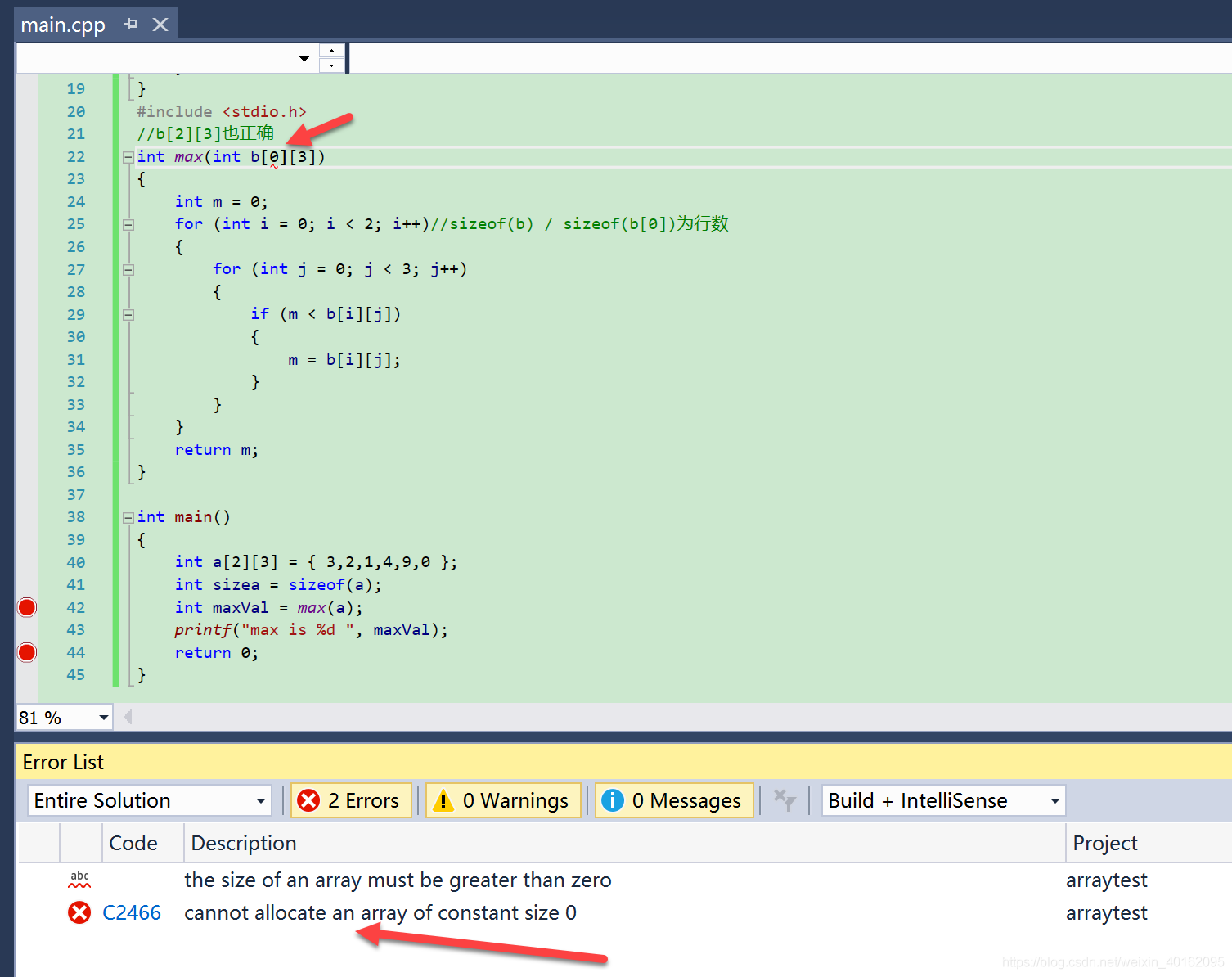
Task: Click 'return m;' on line 35
Action: (217, 450)
